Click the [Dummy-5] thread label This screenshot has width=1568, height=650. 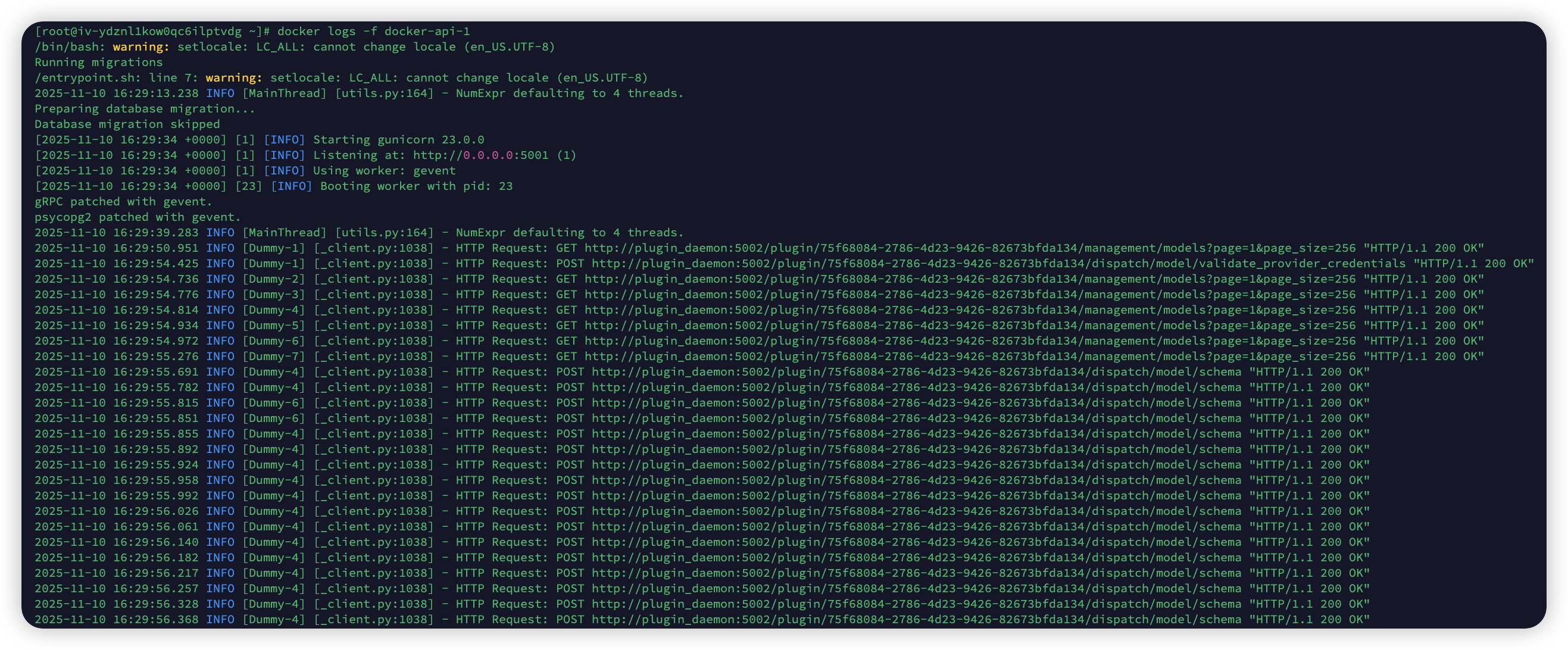tap(273, 326)
